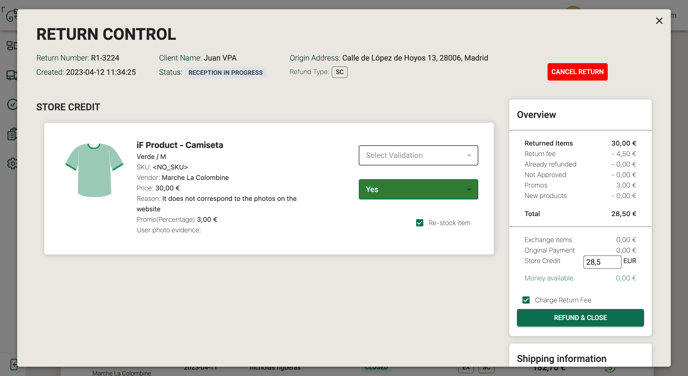Open the green Yes dropdown
The width and height of the screenshot is (688, 376).
tap(418, 189)
